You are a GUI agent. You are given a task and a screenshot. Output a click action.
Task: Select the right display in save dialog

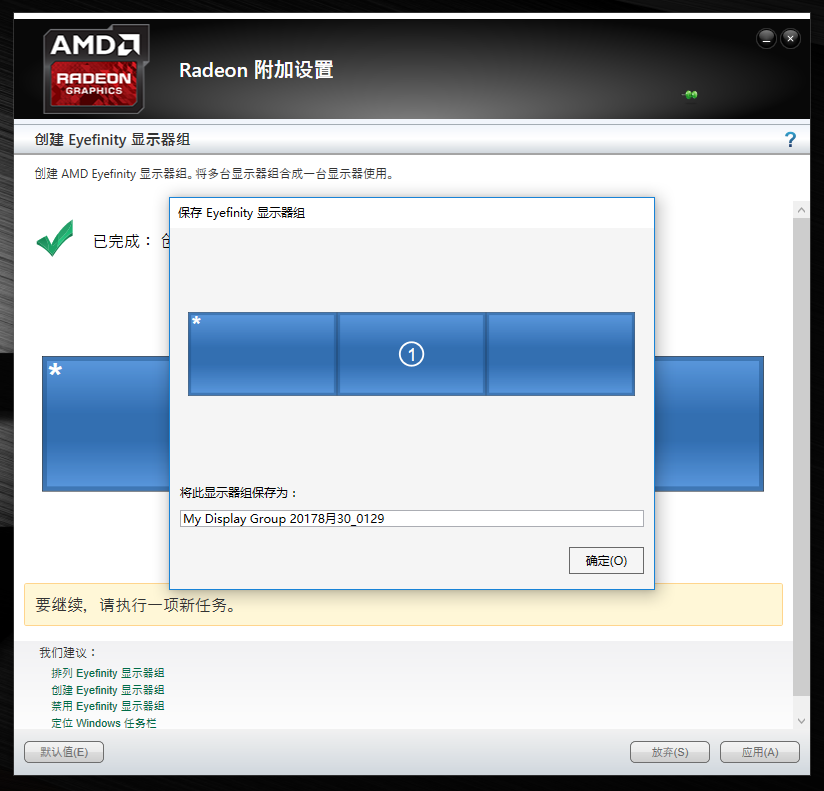(x=560, y=354)
